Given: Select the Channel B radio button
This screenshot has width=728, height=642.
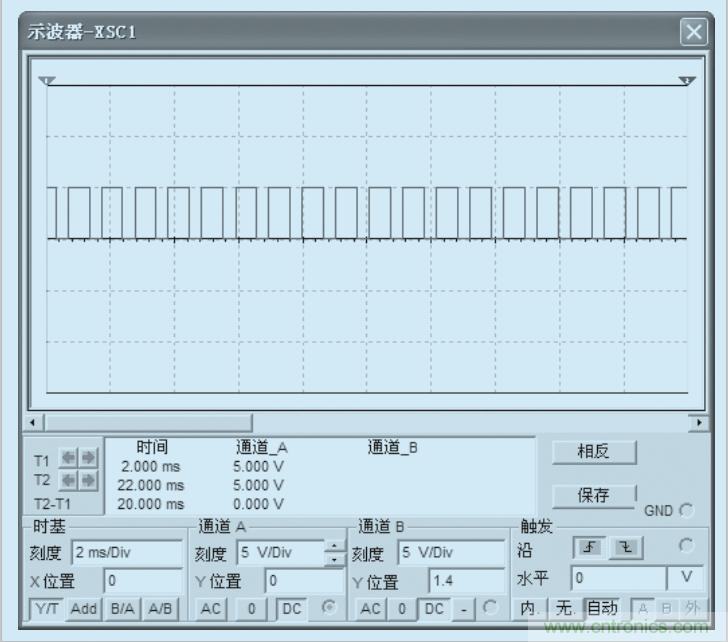Looking at the screenshot, I should coord(492,608).
